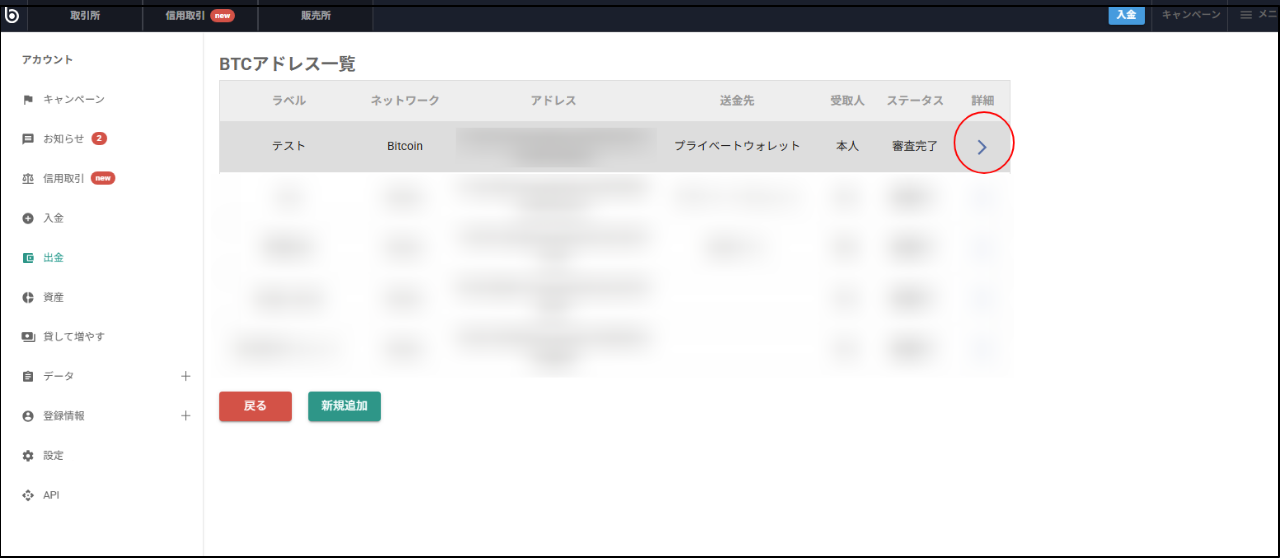Viewport: 1280px width, 558px height.
Task: Click the BTCアドレス一覧 heading
Action: 287,64
